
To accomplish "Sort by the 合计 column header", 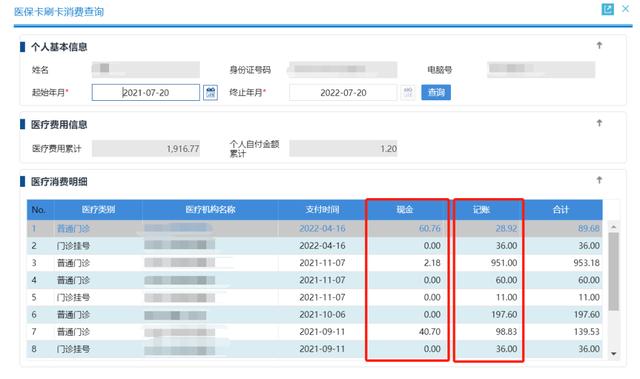I will 561,210.
